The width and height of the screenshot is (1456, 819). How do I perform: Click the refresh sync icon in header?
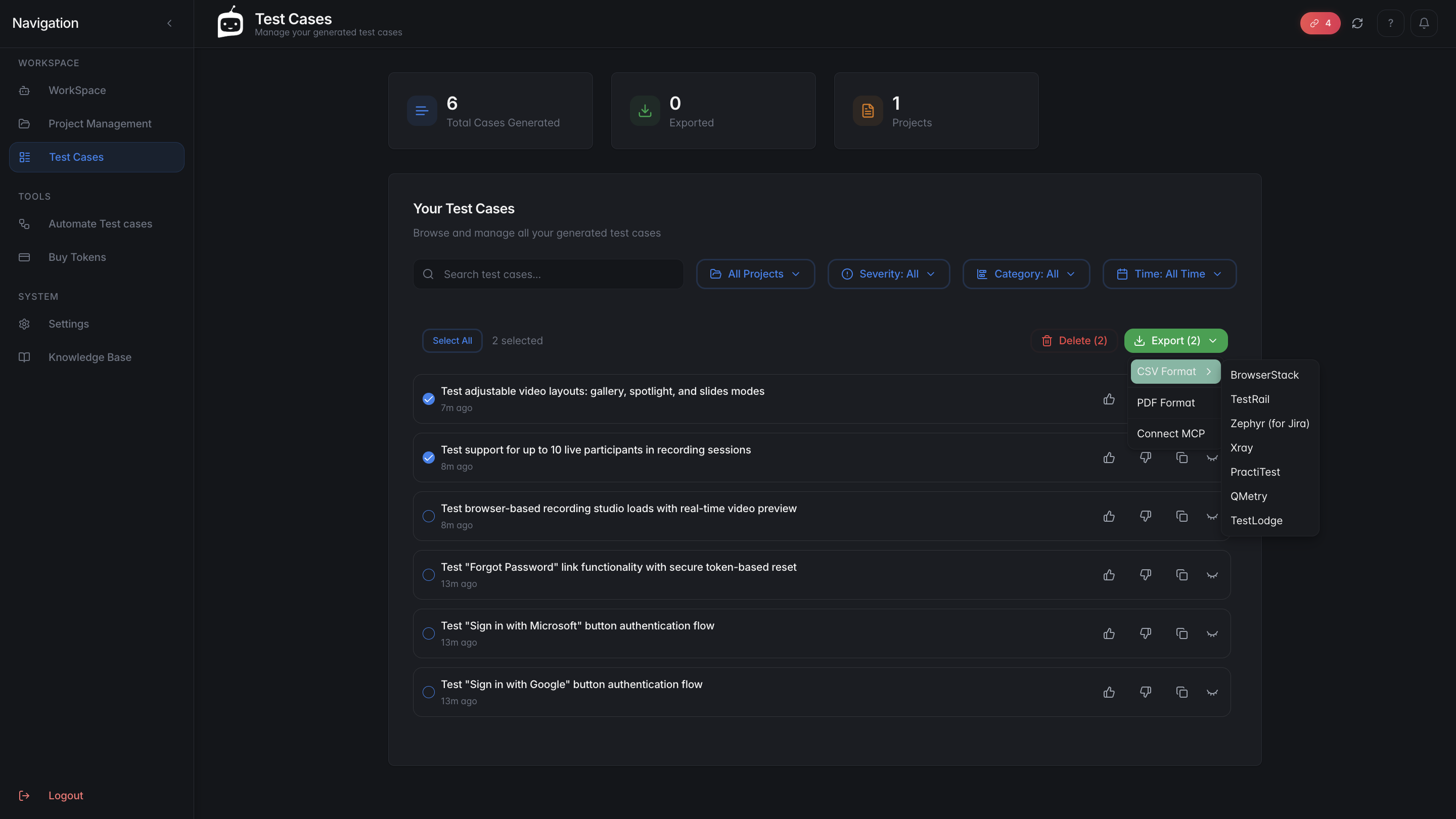pos(1357,23)
